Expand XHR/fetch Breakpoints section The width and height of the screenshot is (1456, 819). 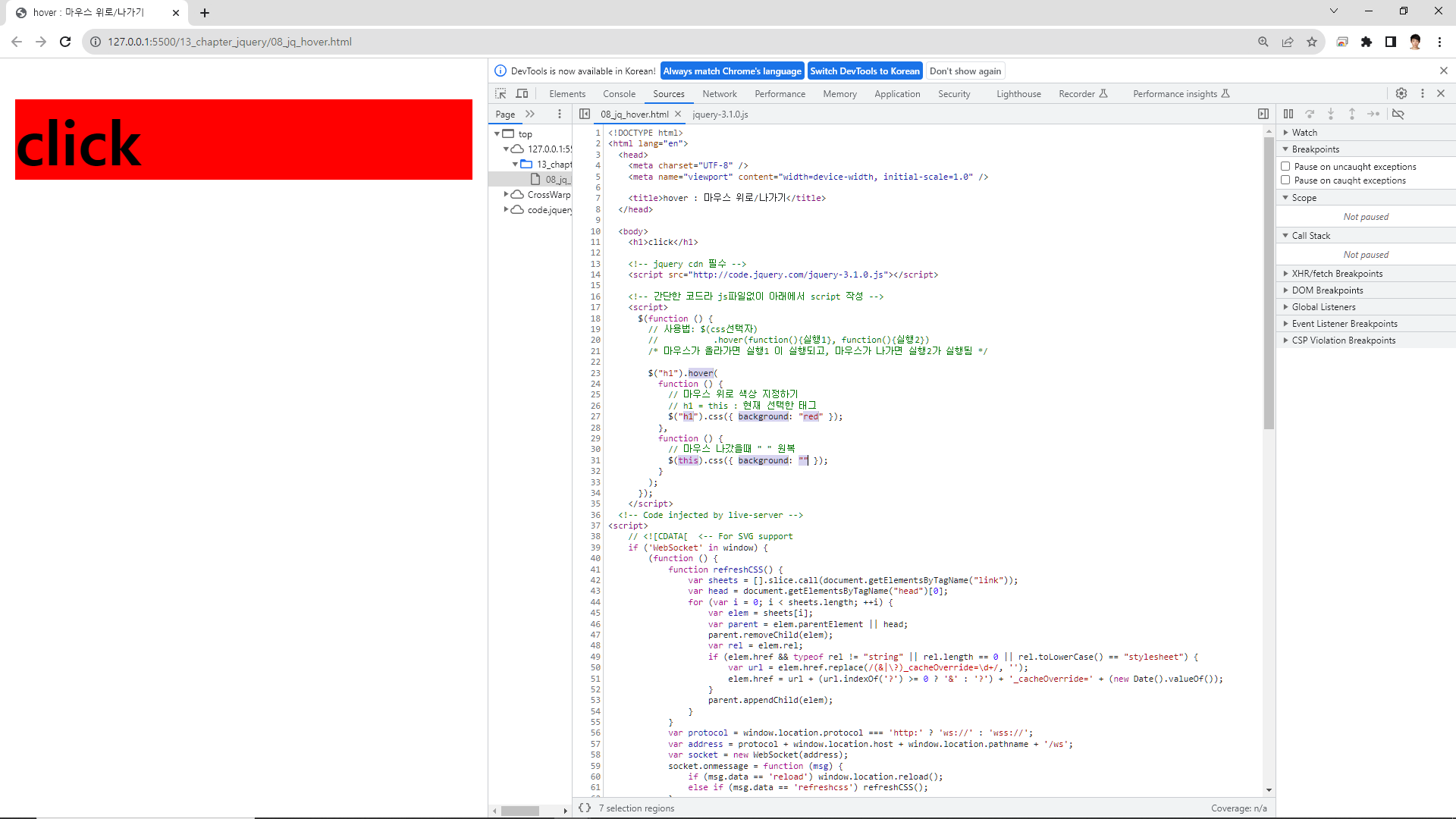point(1337,273)
